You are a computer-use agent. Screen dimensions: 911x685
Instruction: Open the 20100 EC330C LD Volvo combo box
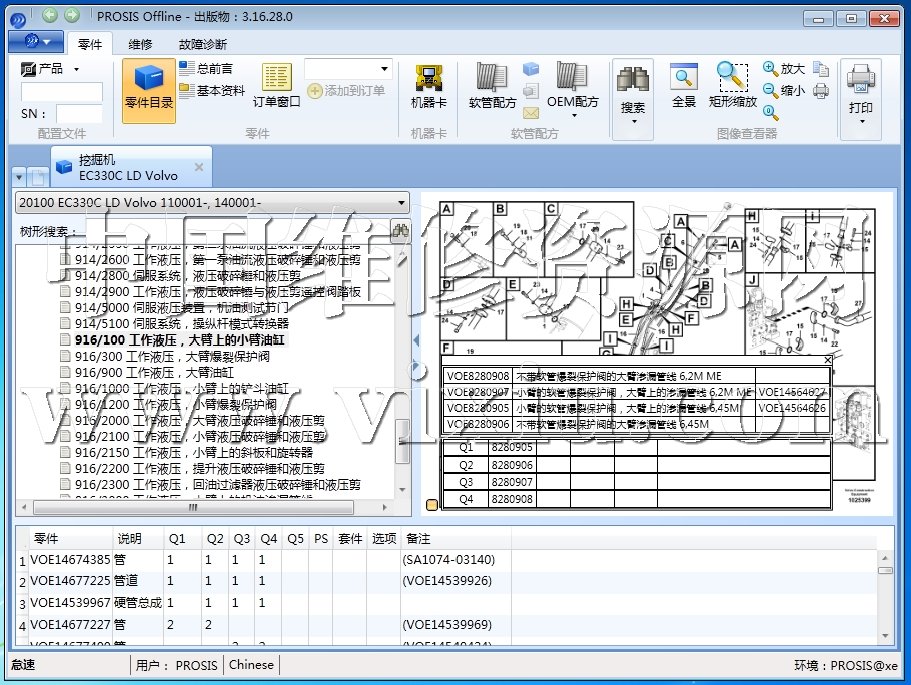pos(213,202)
